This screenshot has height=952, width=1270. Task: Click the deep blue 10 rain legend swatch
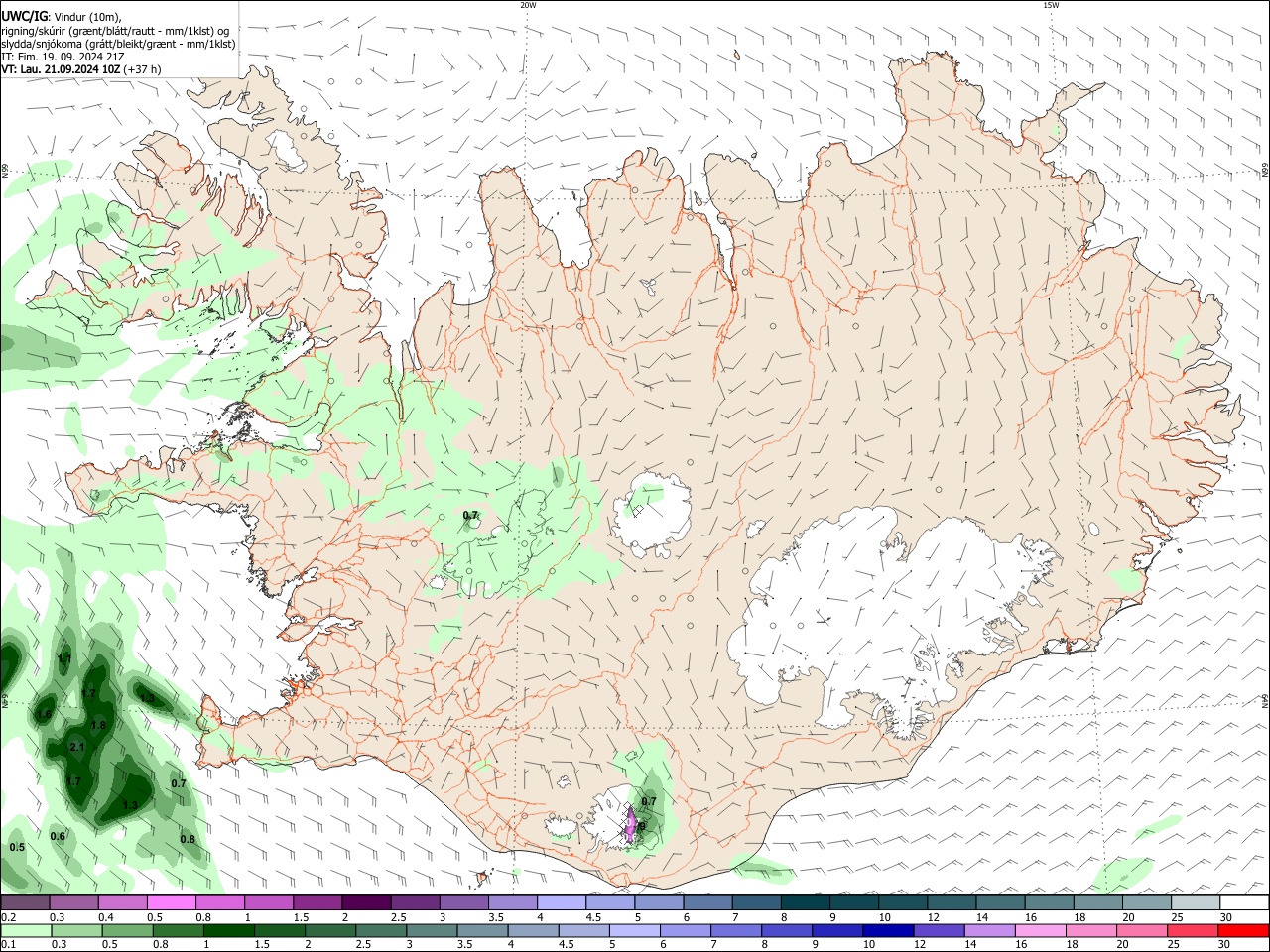click(888, 930)
